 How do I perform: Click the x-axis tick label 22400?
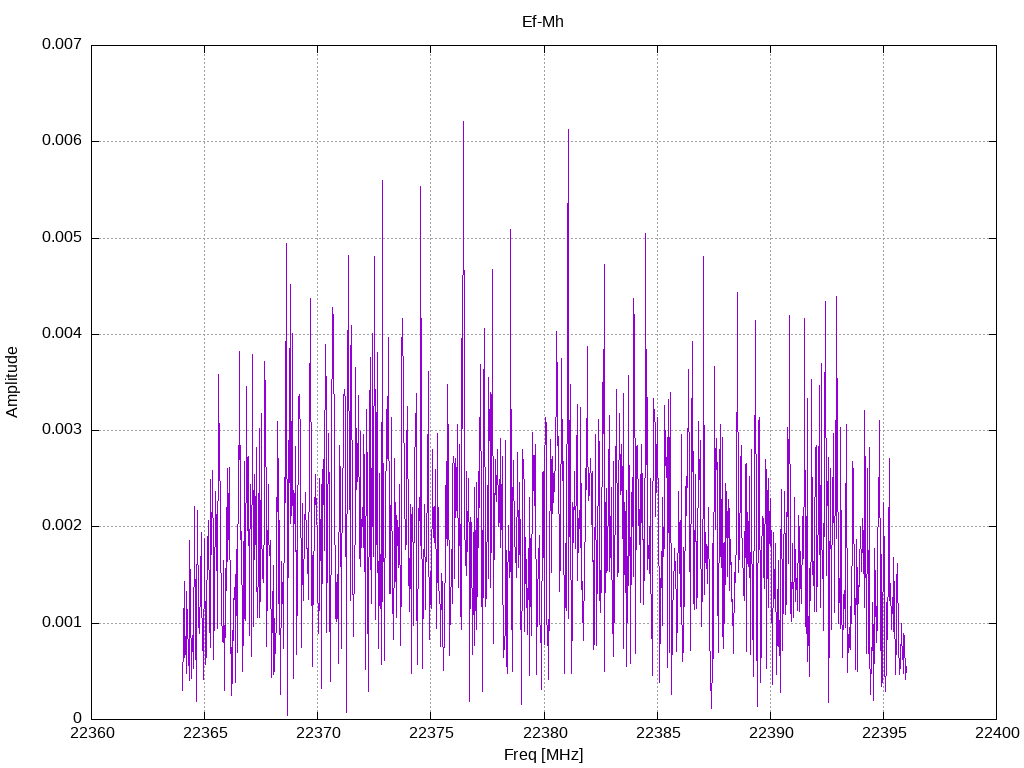(x=997, y=733)
